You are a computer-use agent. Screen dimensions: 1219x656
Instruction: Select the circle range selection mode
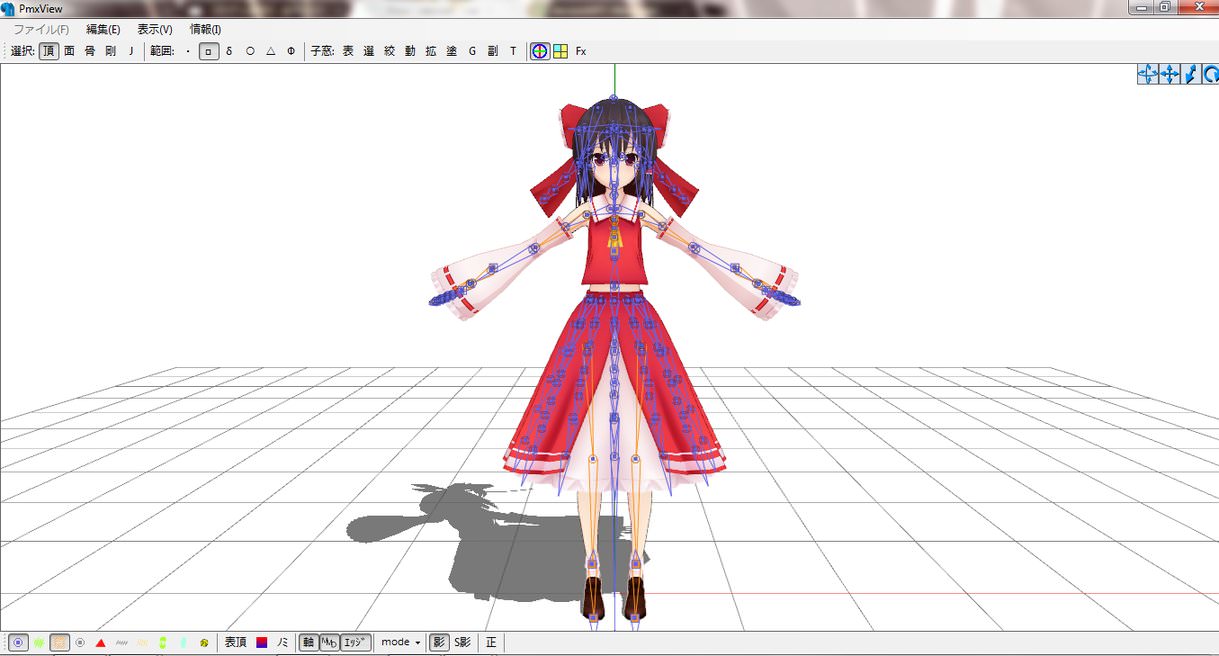coord(250,51)
